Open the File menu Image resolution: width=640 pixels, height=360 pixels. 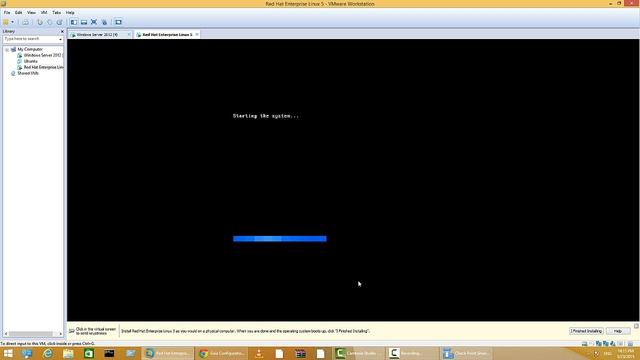tap(7, 13)
